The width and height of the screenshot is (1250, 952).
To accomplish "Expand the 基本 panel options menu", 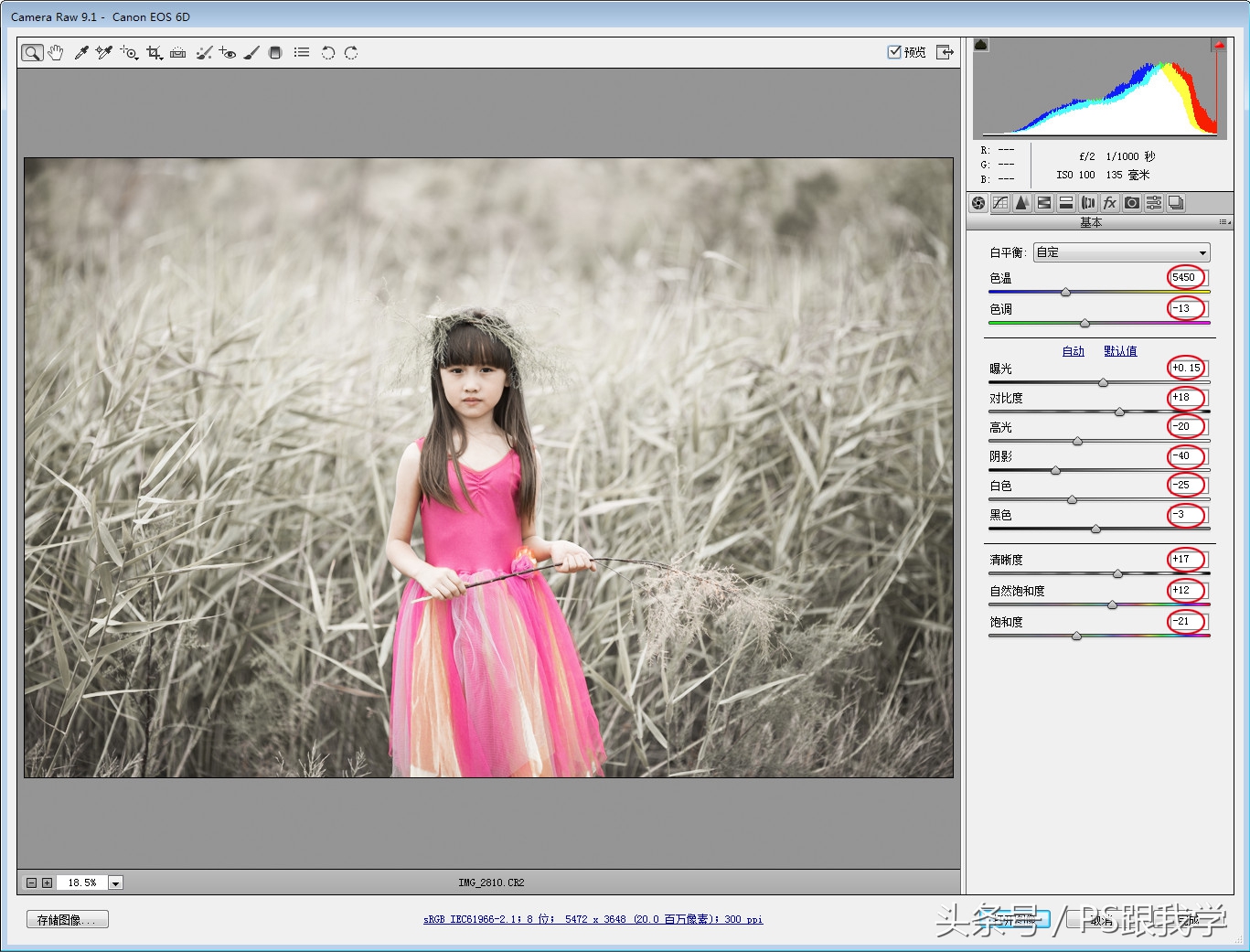I will point(1224,222).
